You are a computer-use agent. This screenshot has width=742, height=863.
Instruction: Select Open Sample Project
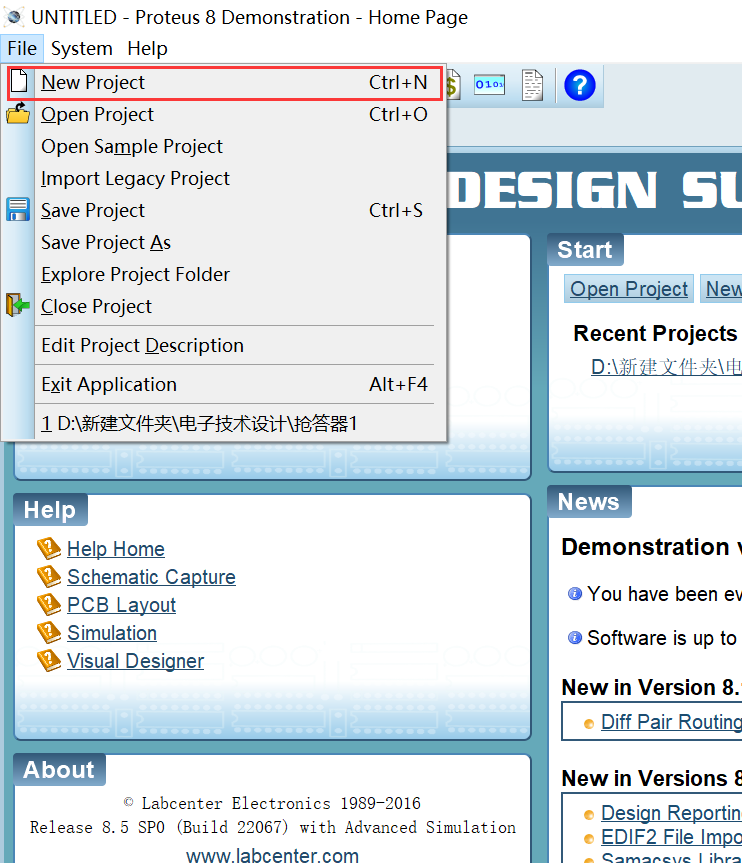click(x=225, y=146)
